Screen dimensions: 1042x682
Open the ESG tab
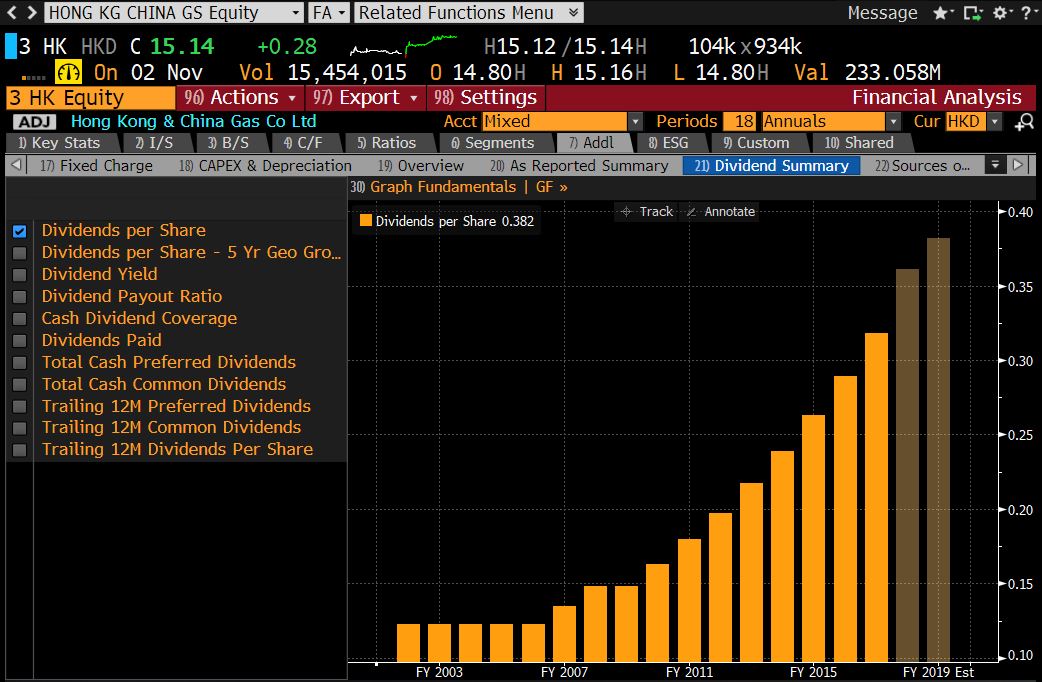671,143
